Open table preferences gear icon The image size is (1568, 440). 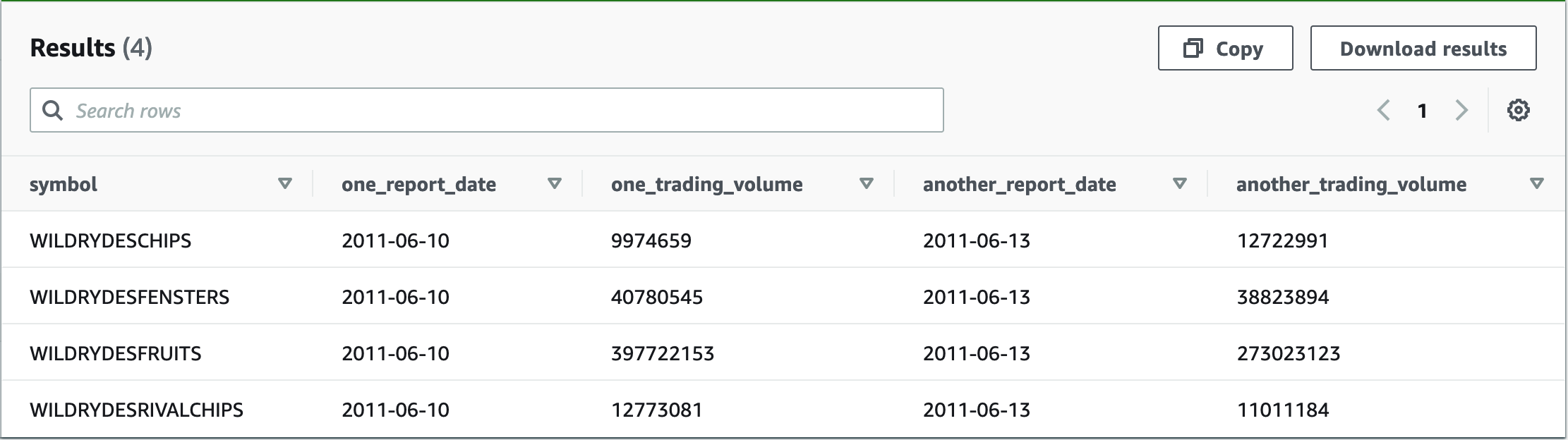point(1519,111)
